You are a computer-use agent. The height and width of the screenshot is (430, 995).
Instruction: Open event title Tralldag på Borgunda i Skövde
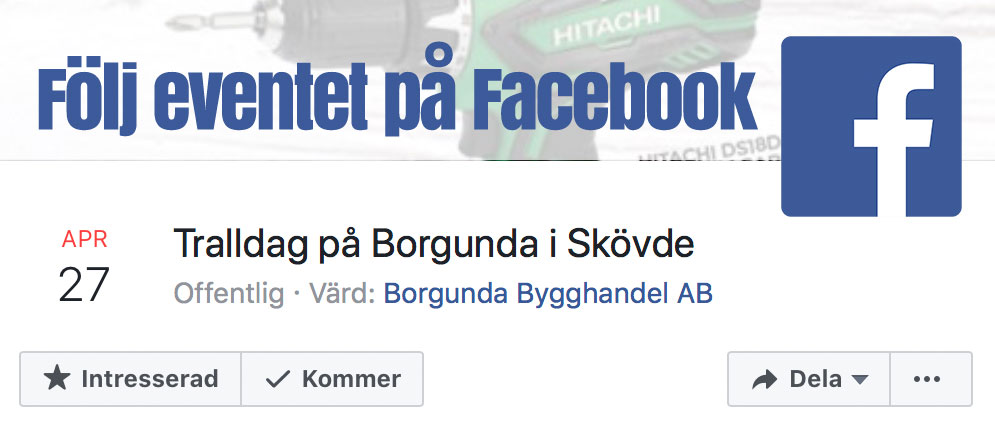coord(434,244)
